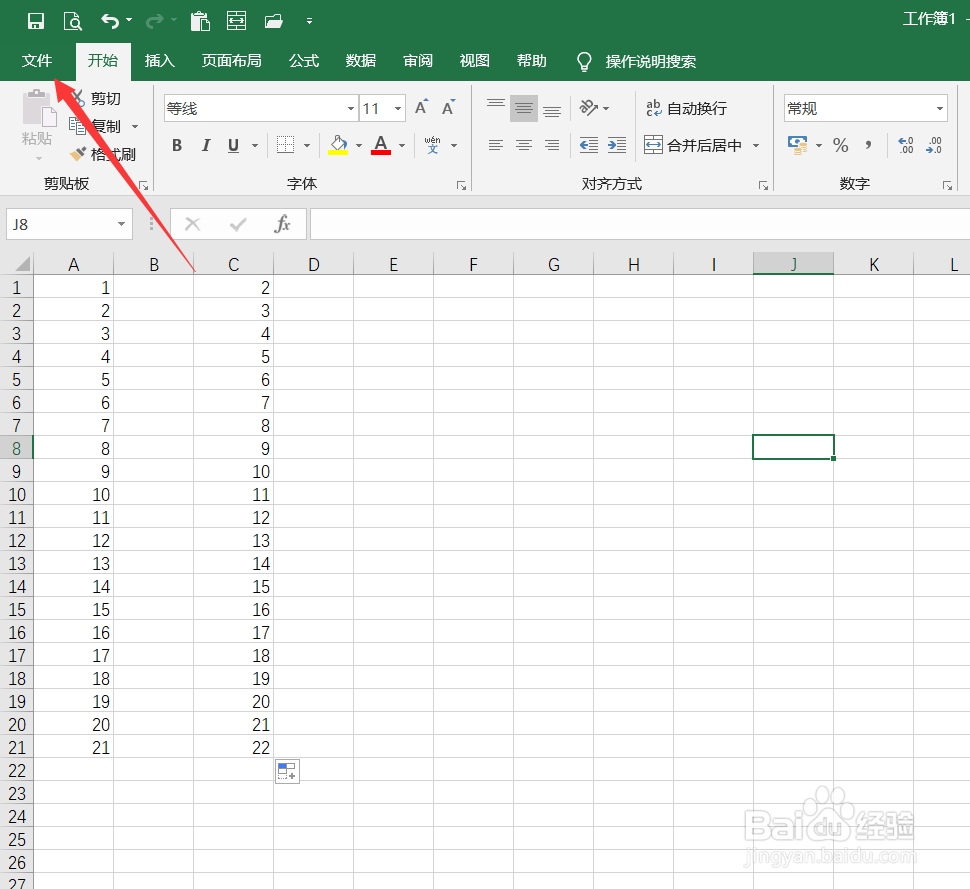The width and height of the screenshot is (970, 889).
Task: Click the Undo arrow icon
Action: 109,21
